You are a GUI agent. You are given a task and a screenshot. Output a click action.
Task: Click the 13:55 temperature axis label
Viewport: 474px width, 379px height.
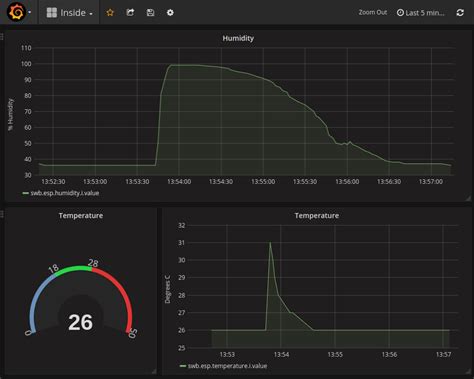coord(335,354)
